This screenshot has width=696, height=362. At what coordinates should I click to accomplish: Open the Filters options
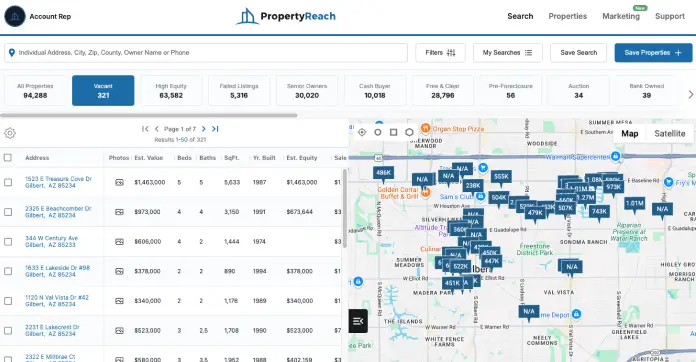click(440, 53)
